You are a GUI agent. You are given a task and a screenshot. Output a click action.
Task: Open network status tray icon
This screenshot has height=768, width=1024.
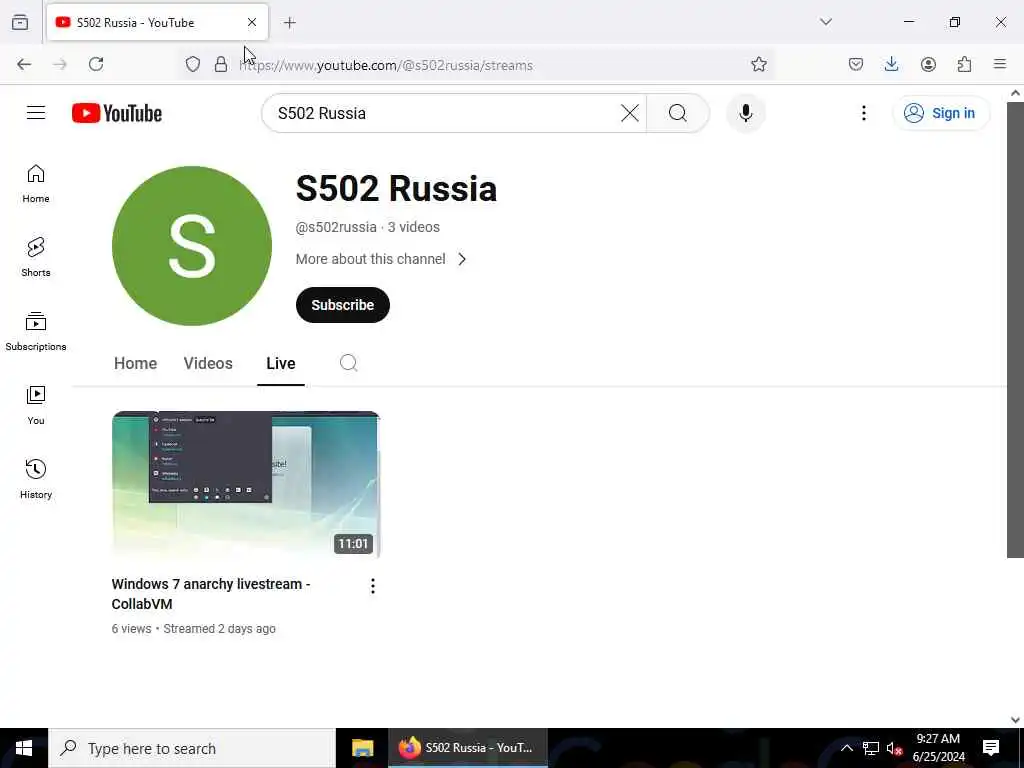pos(871,748)
